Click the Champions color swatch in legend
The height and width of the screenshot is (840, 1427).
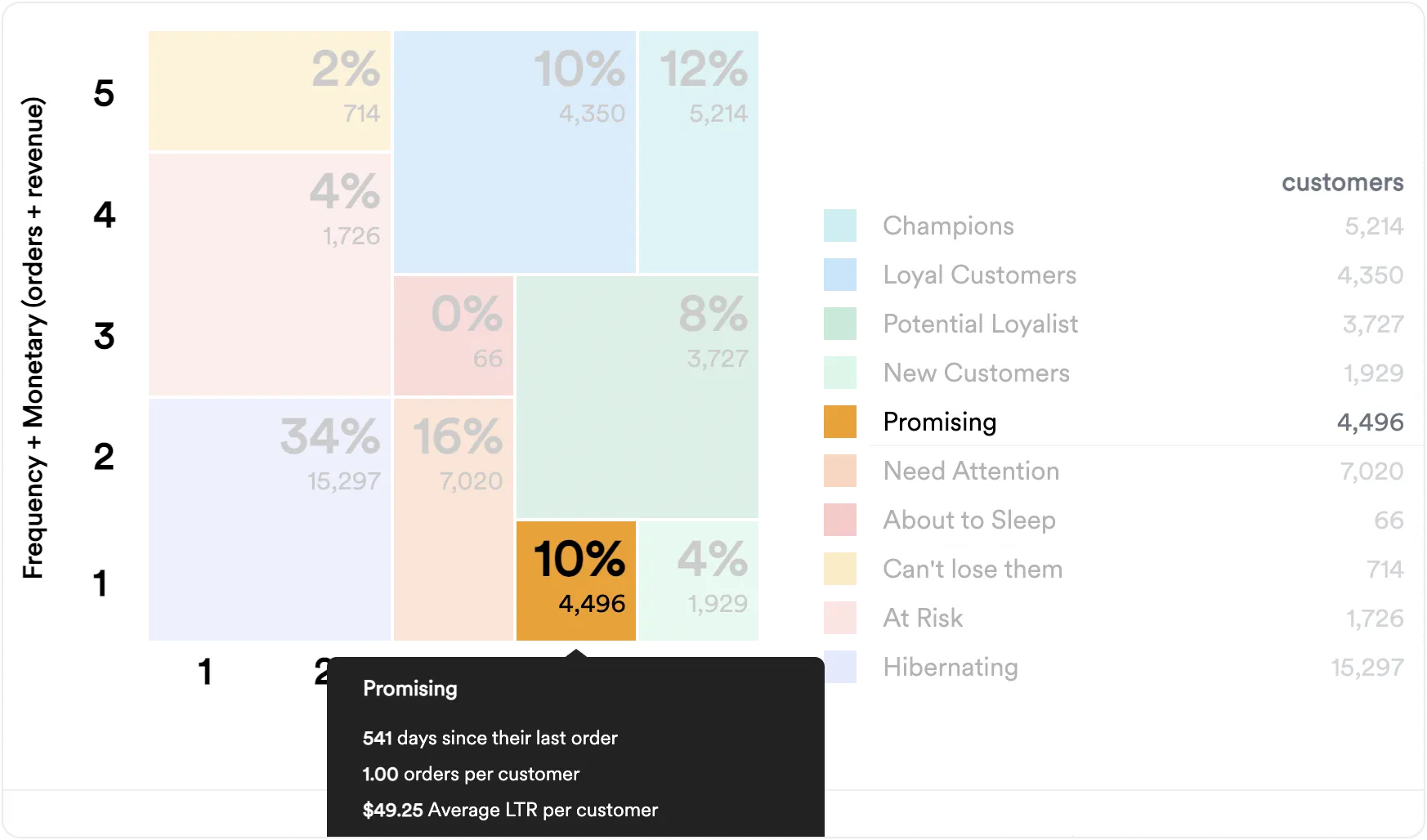pos(840,226)
